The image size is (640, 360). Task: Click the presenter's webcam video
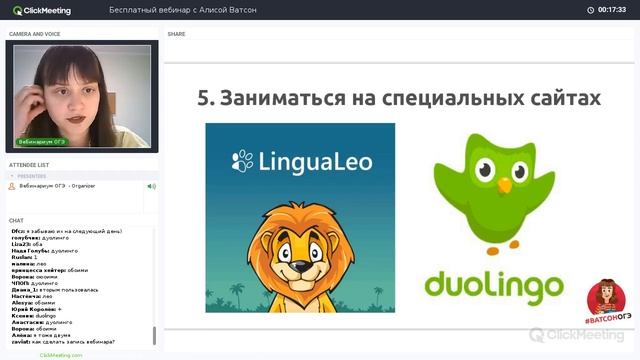82,96
